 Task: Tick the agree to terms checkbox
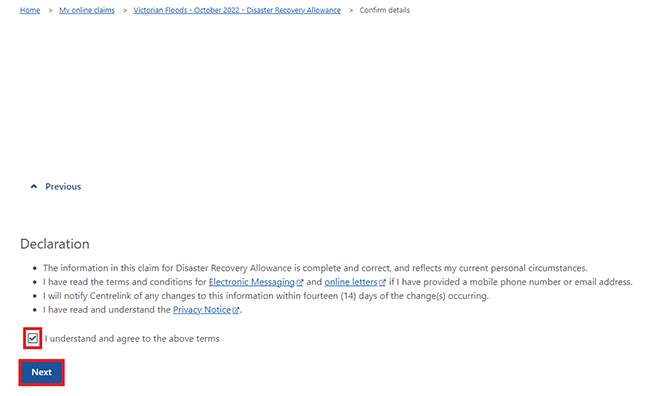click(x=33, y=338)
